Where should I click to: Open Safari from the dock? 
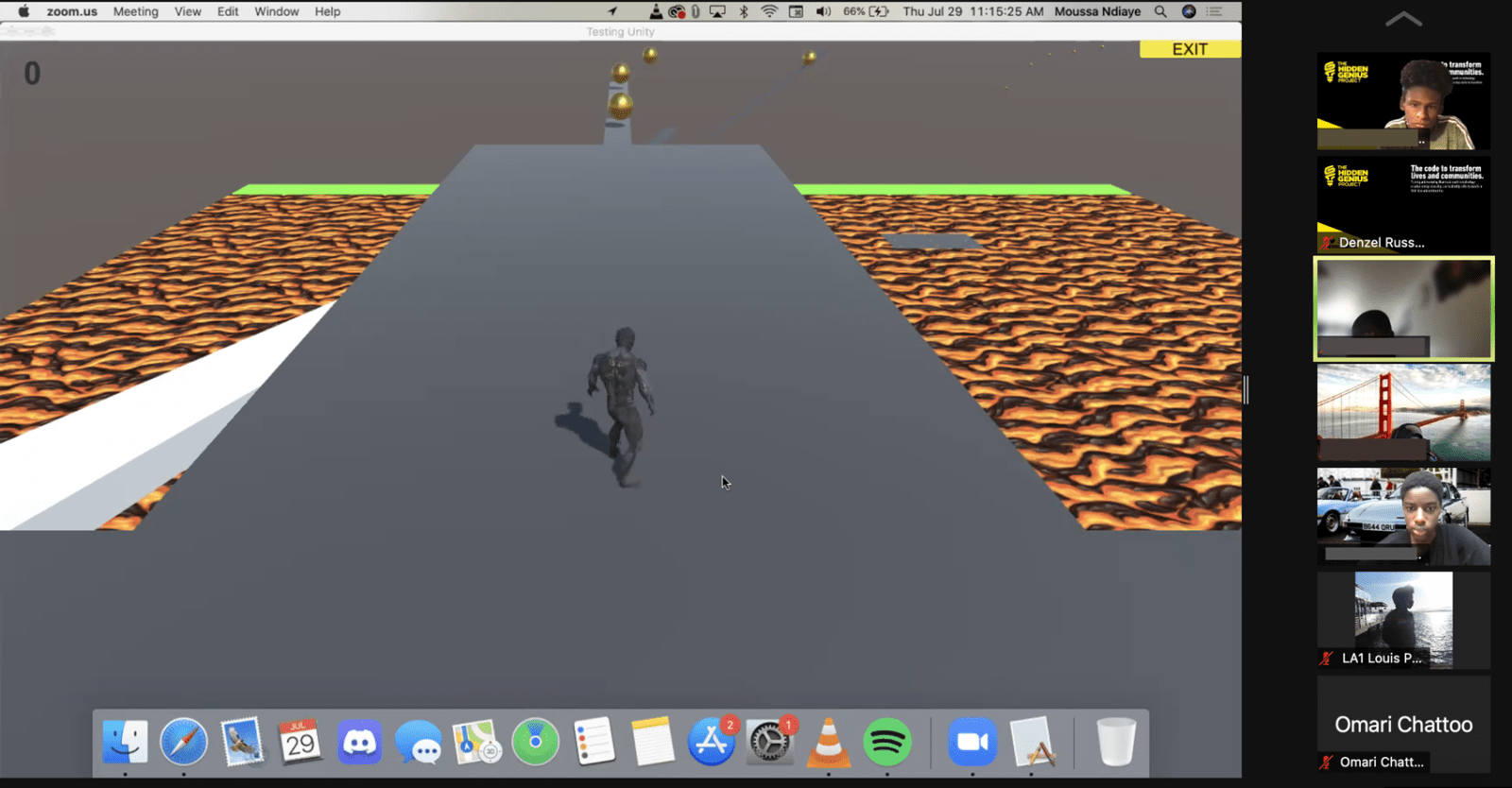183,742
